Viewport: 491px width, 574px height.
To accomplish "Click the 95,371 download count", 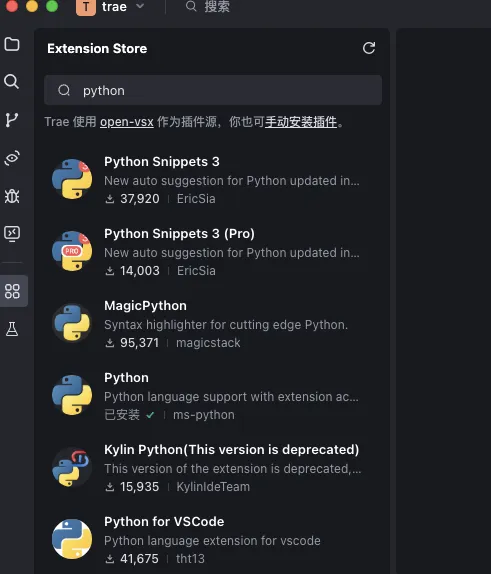I will pos(140,343).
